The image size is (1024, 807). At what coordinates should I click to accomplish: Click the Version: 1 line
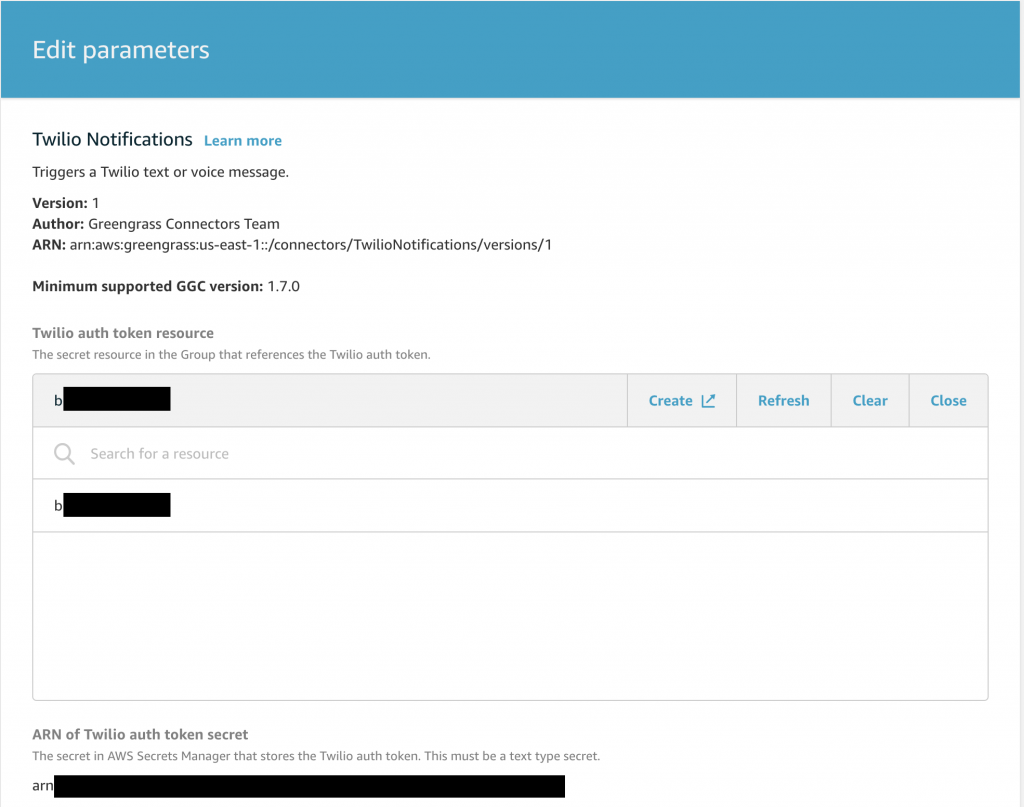coord(65,203)
